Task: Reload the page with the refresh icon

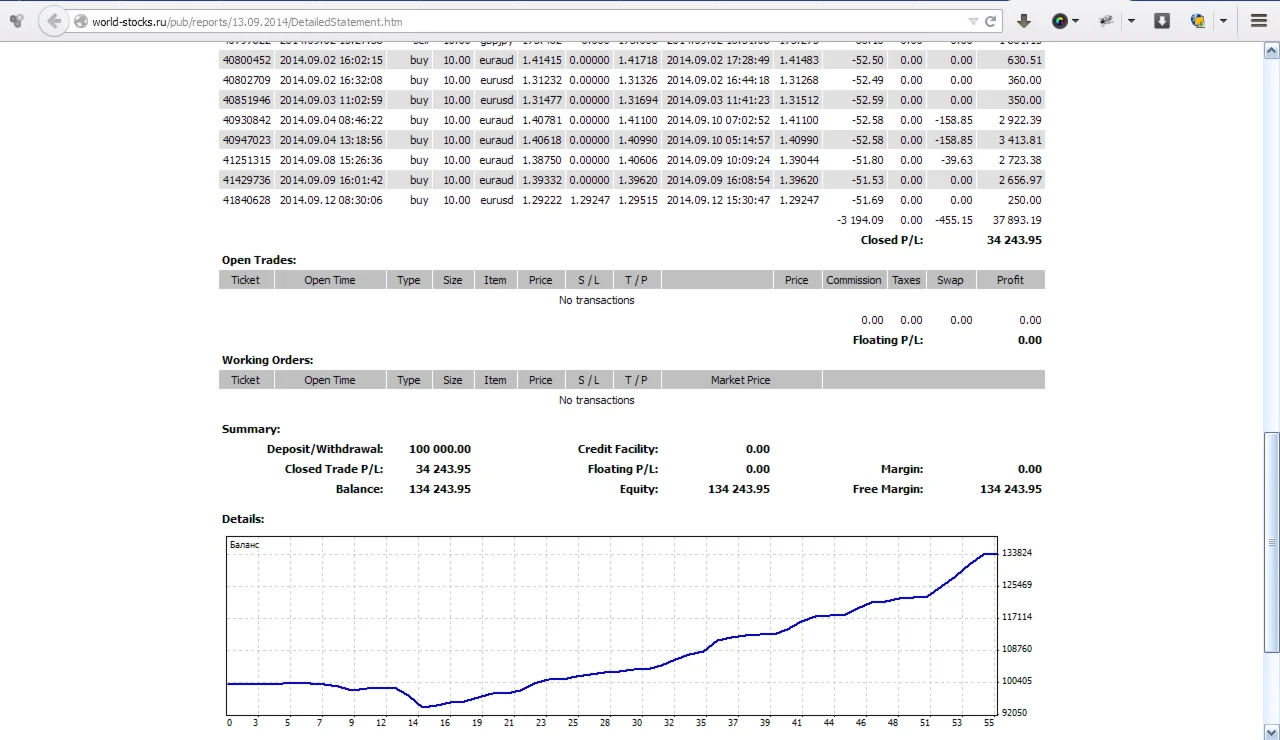Action: (x=991, y=21)
